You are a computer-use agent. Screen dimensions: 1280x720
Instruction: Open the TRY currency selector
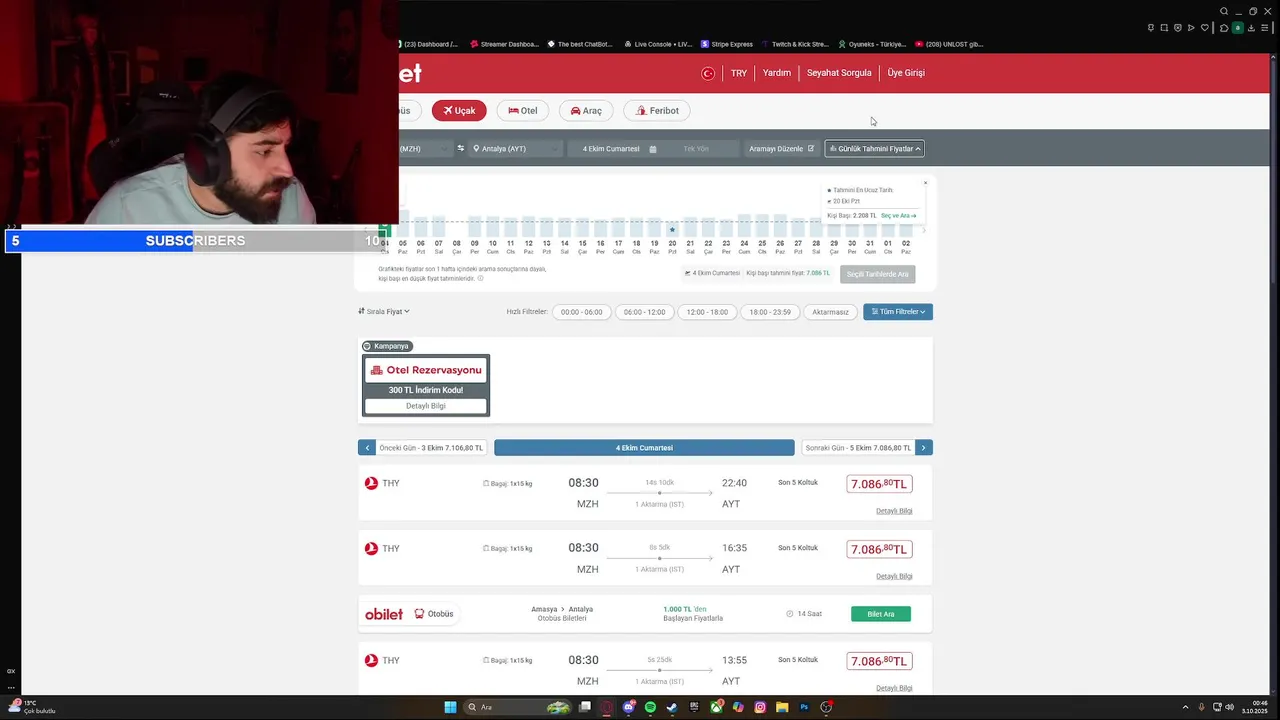pyautogui.click(x=739, y=73)
